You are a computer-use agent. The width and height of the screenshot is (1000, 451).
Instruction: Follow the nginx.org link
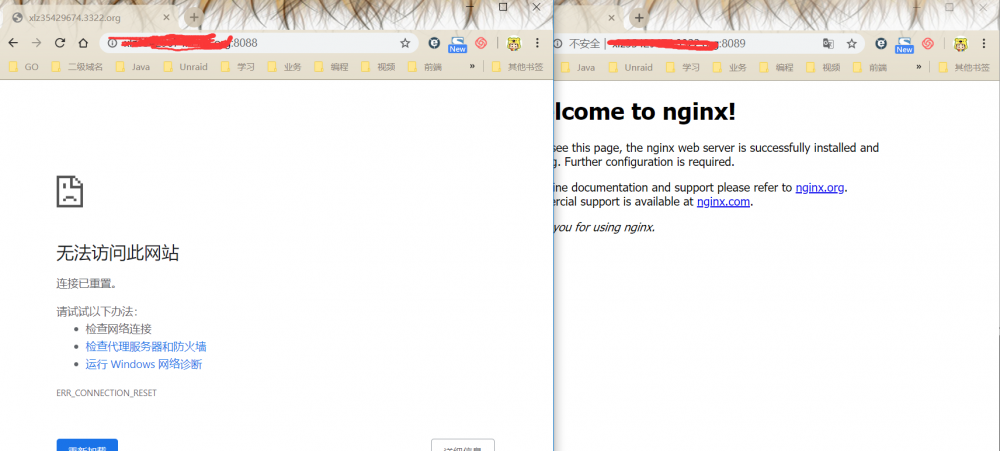820,188
